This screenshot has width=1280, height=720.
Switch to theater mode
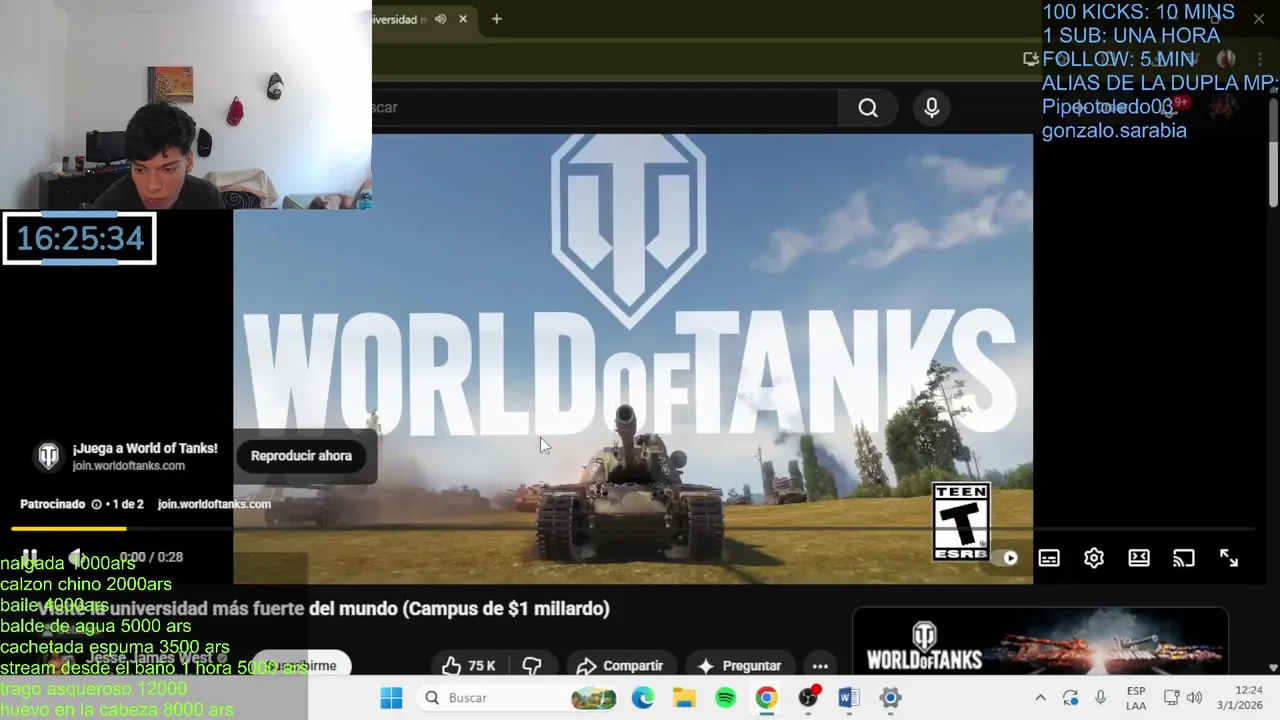1139,558
